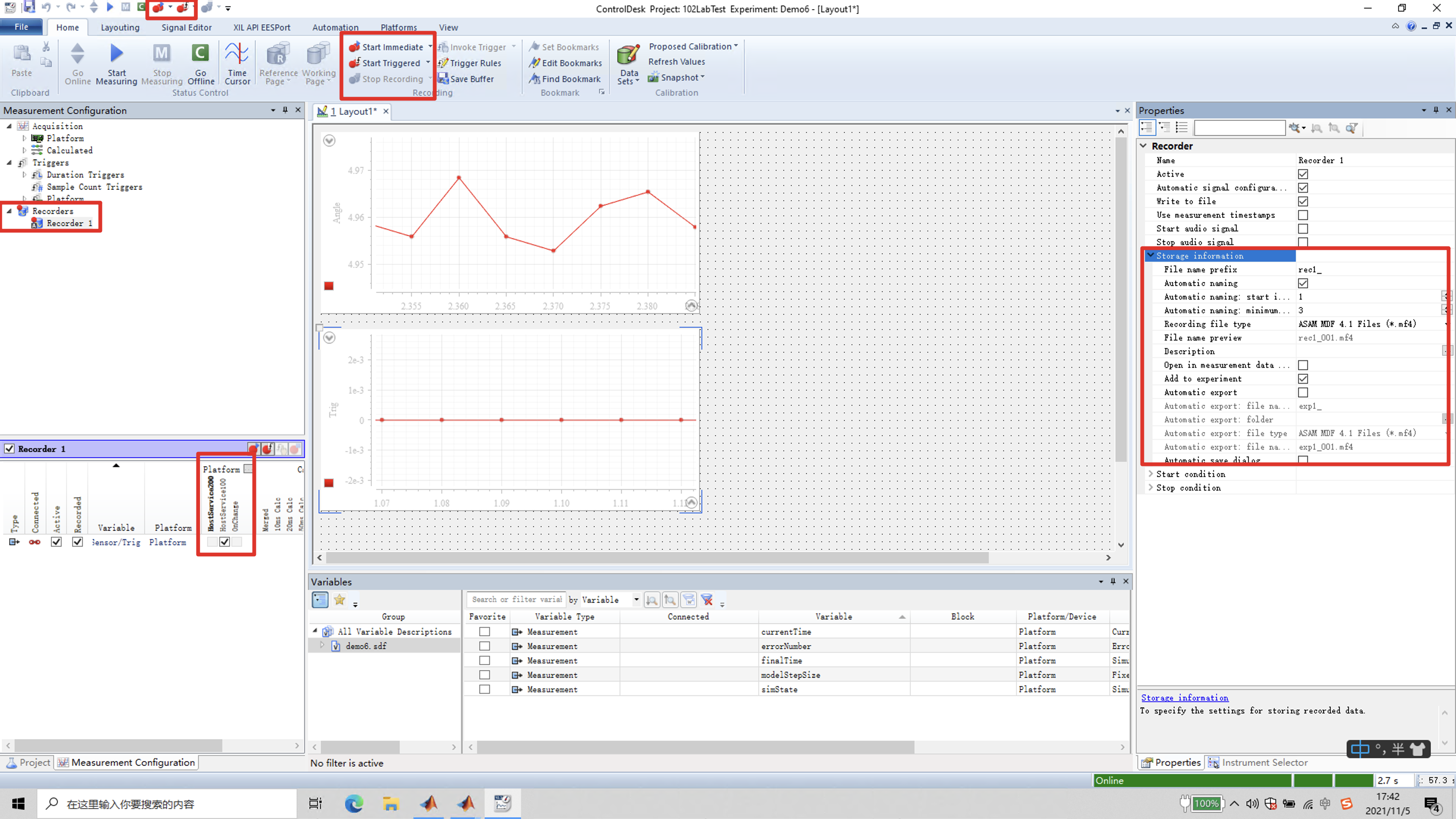Screen dimensions: 1456x819
Task: Collapse the Storage information section
Action: tap(1151, 256)
